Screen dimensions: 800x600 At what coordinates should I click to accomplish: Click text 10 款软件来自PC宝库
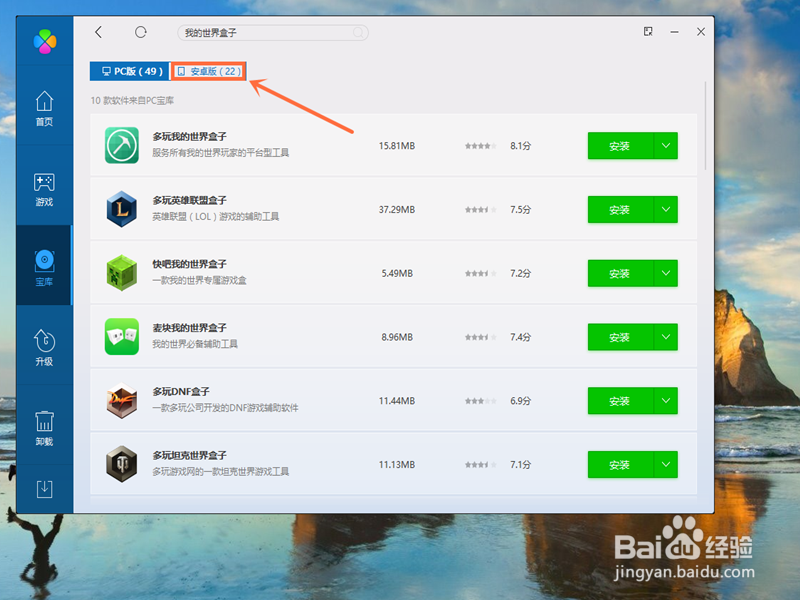[132, 101]
